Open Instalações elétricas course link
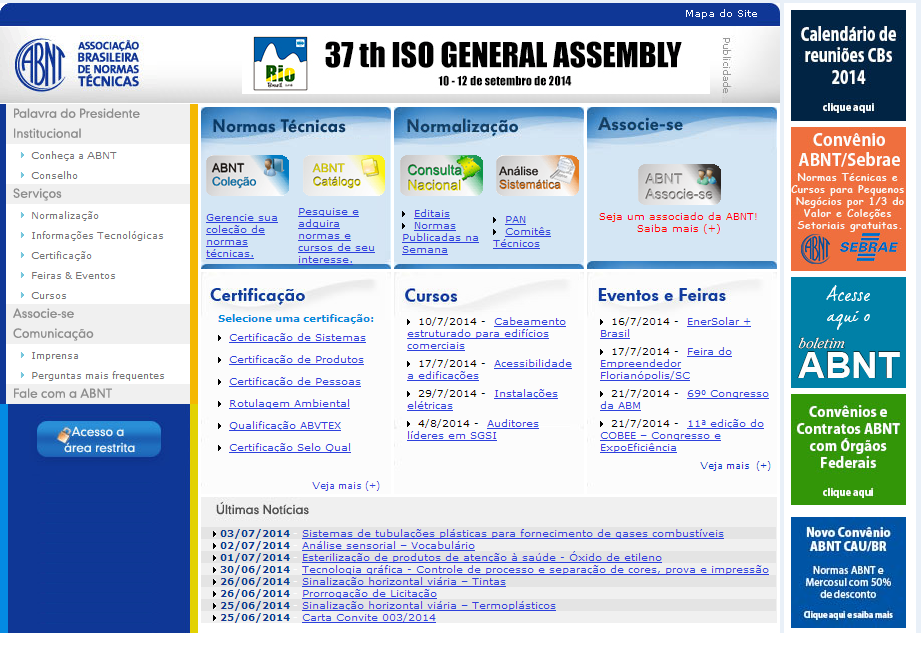 click(482, 399)
